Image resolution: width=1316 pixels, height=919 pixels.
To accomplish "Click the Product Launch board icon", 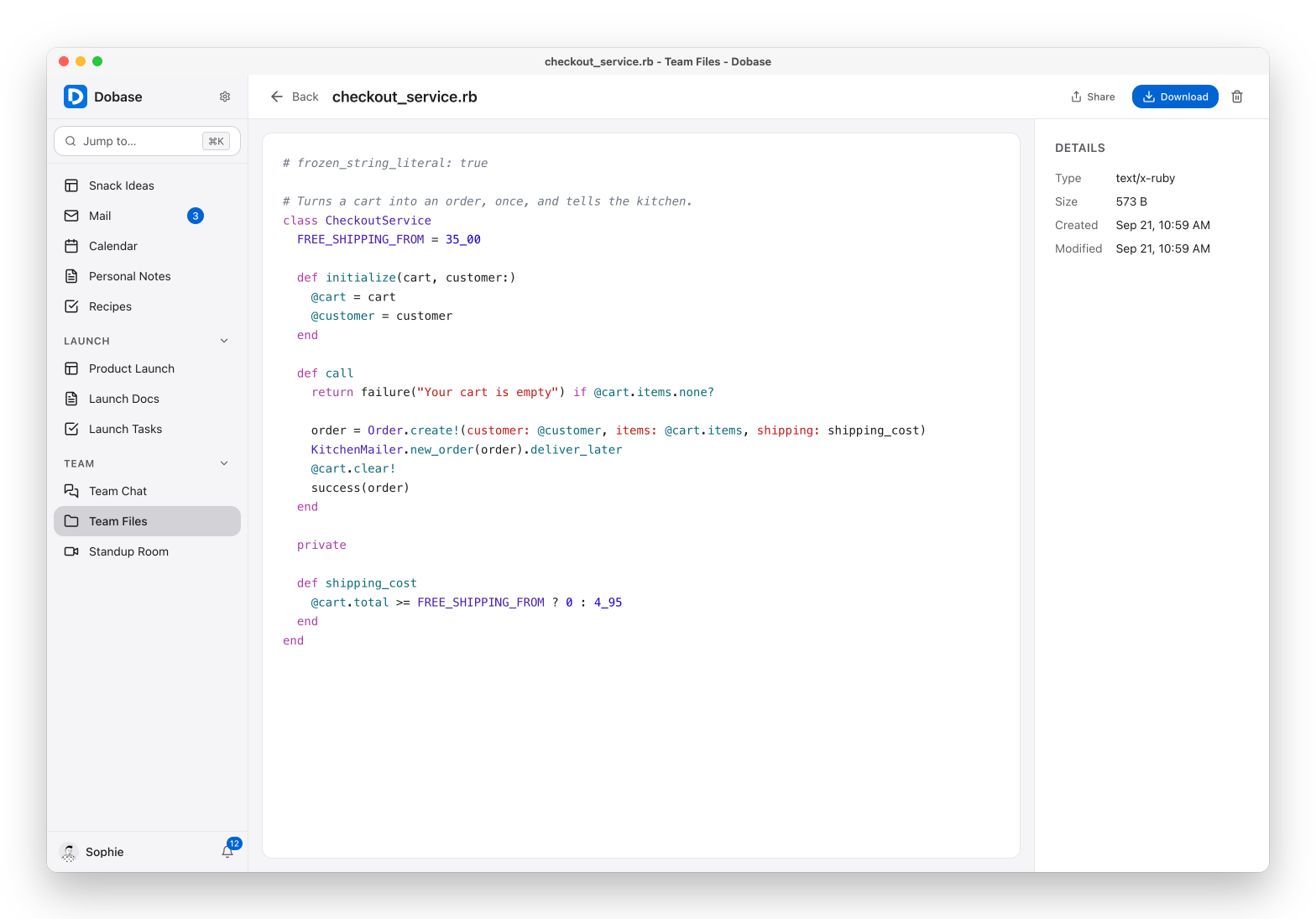I will point(71,368).
